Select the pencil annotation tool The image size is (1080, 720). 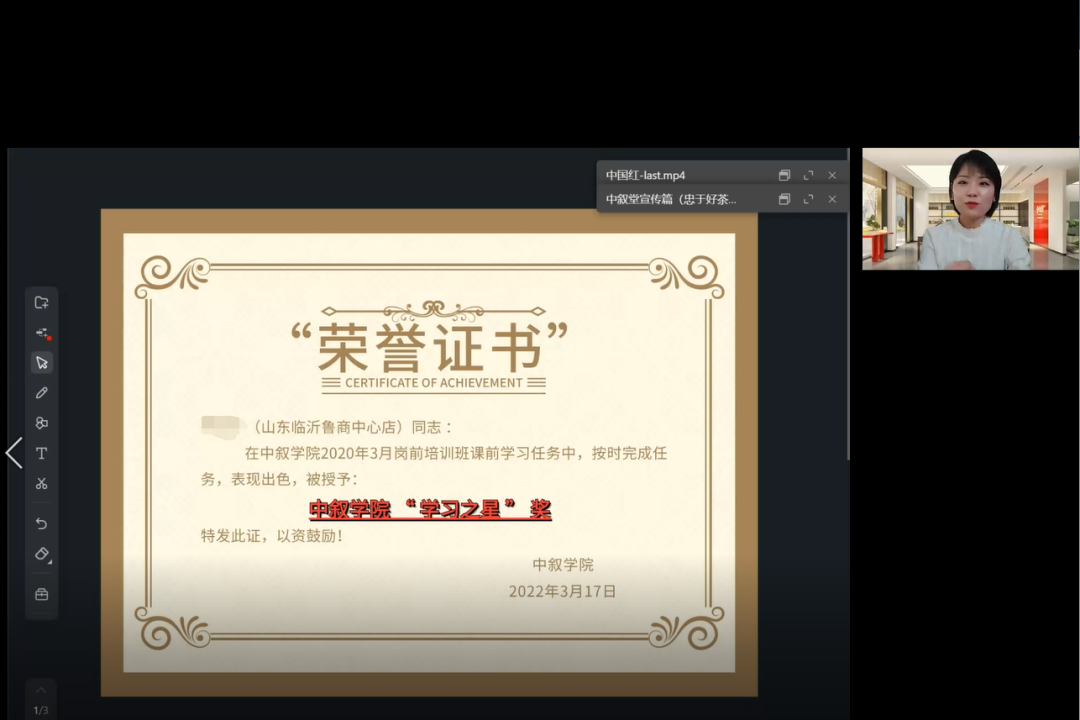[x=41, y=394]
